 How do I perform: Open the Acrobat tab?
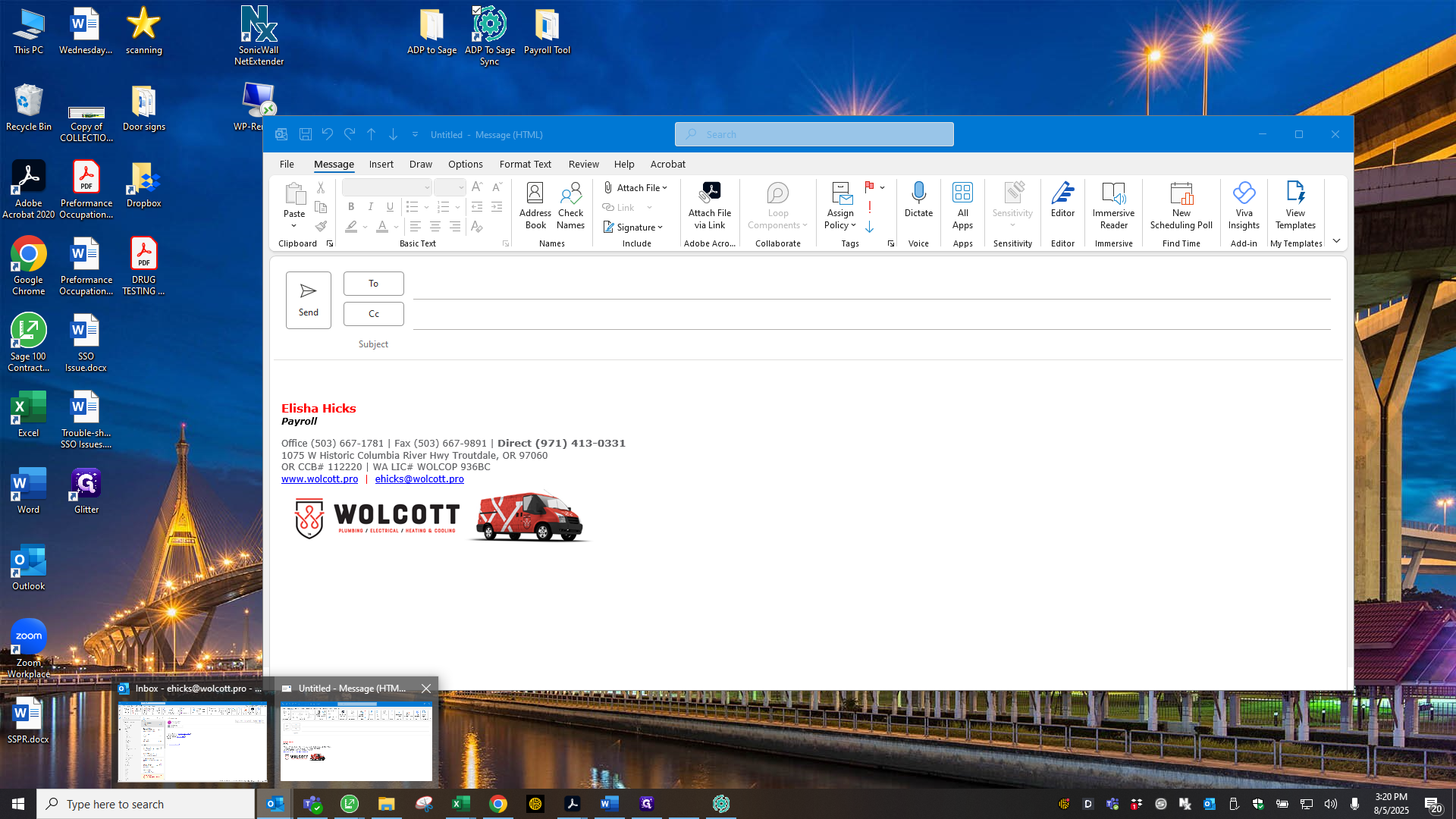(x=667, y=165)
